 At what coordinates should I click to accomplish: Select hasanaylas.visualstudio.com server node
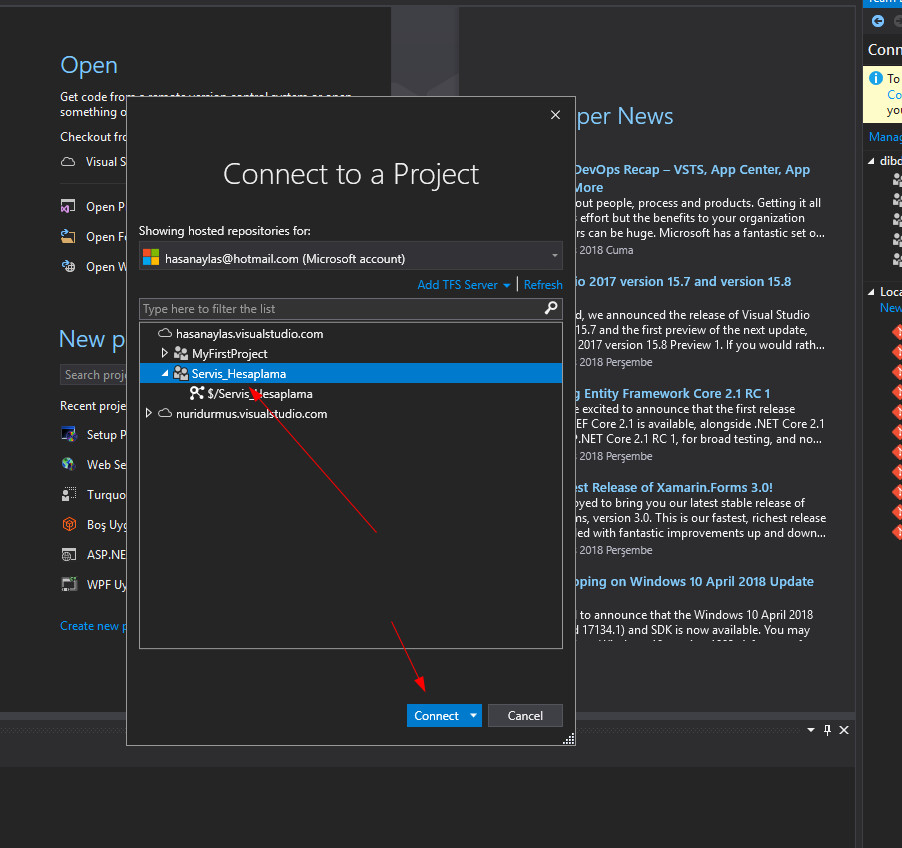tap(250, 334)
